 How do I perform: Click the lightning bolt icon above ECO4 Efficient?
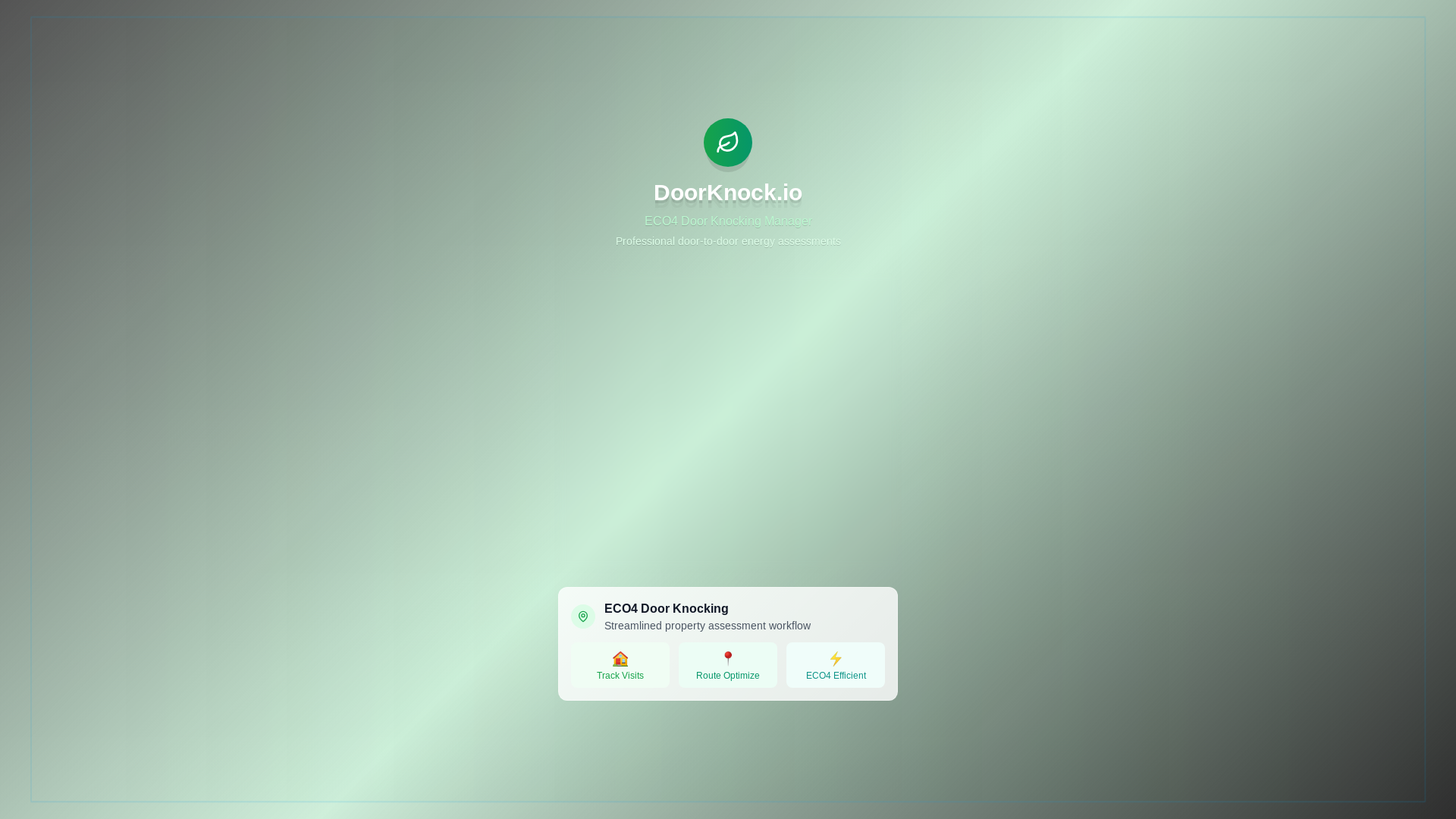pyautogui.click(x=836, y=658)
